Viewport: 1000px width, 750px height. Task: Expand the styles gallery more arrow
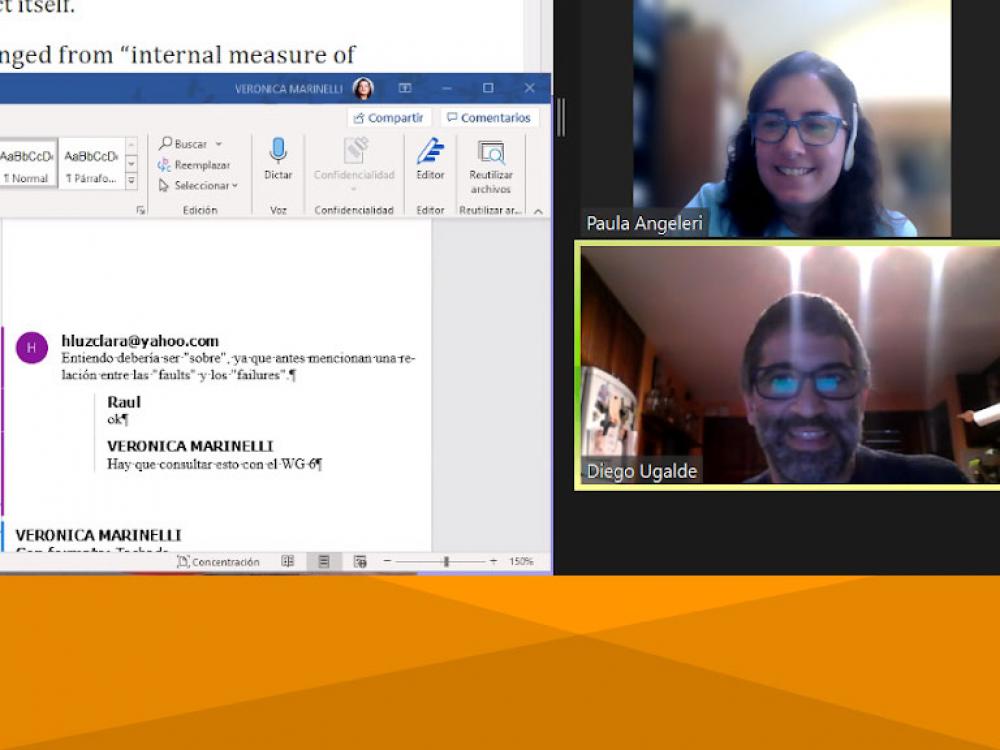pyautogui.click(x=131, y=181)
